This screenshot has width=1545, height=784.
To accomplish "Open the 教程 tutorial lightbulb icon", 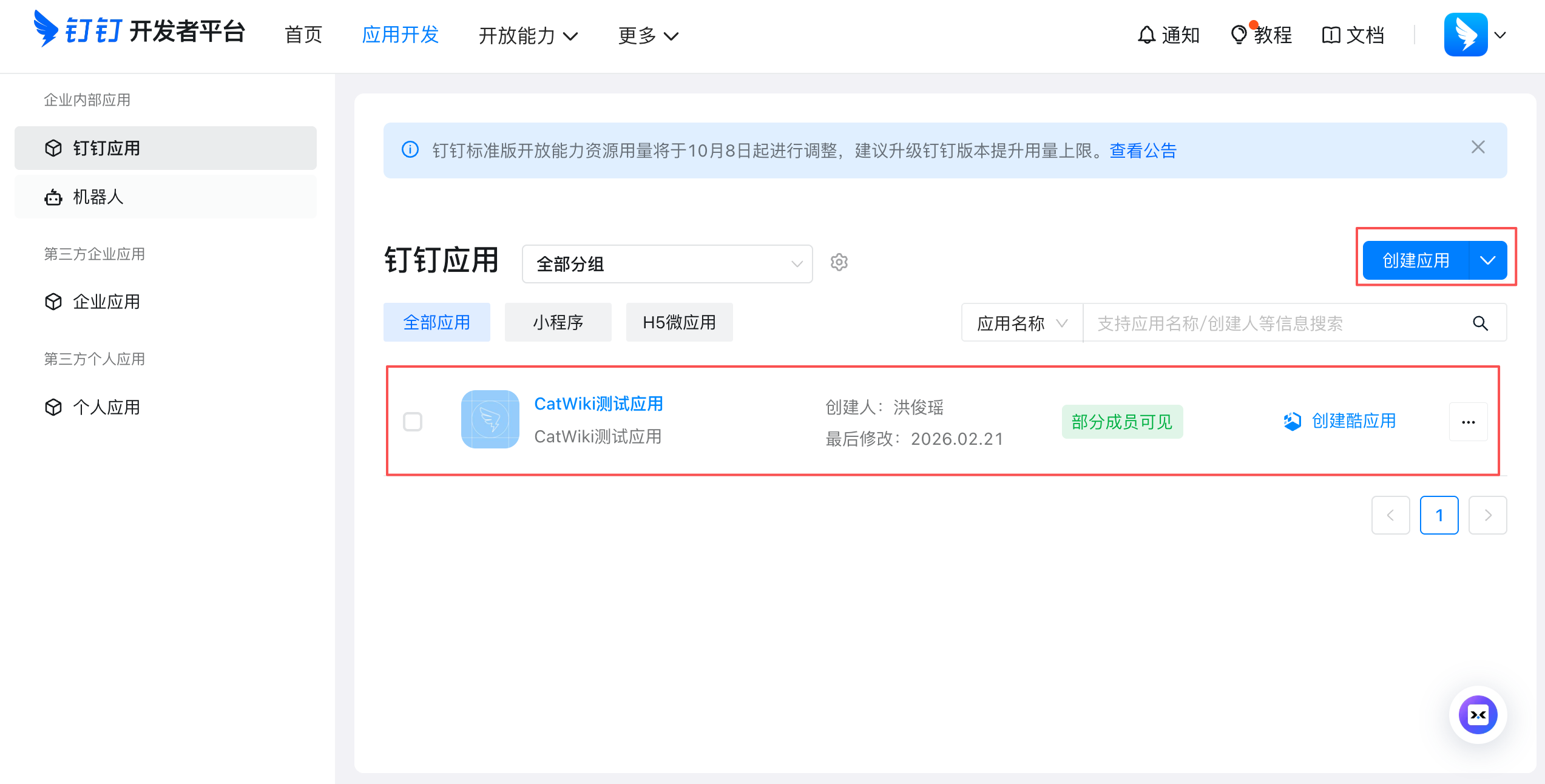I will coord(1238,35).
